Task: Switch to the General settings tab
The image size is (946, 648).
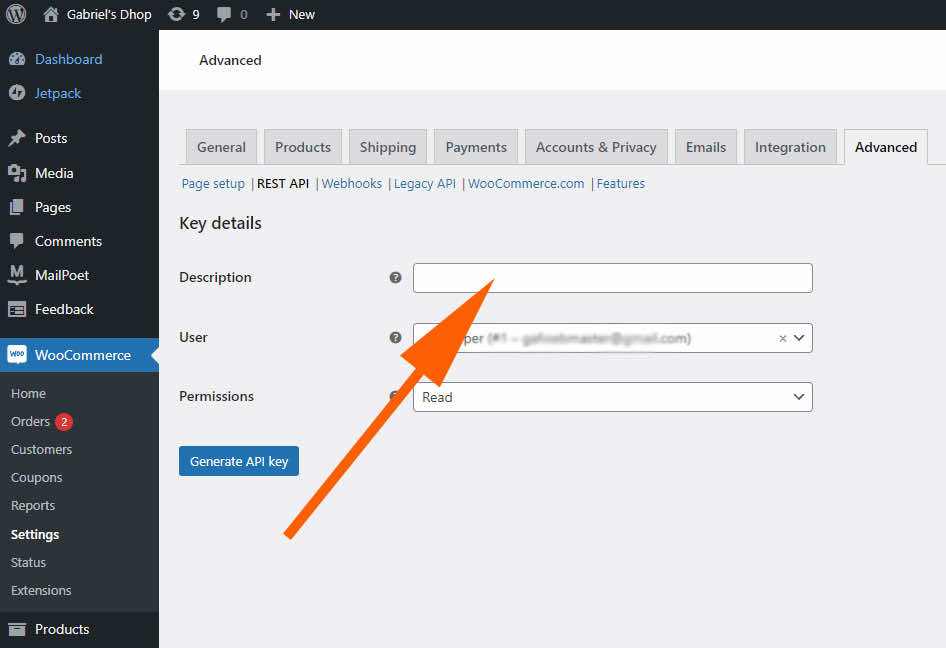Action: tap(221, 147)
